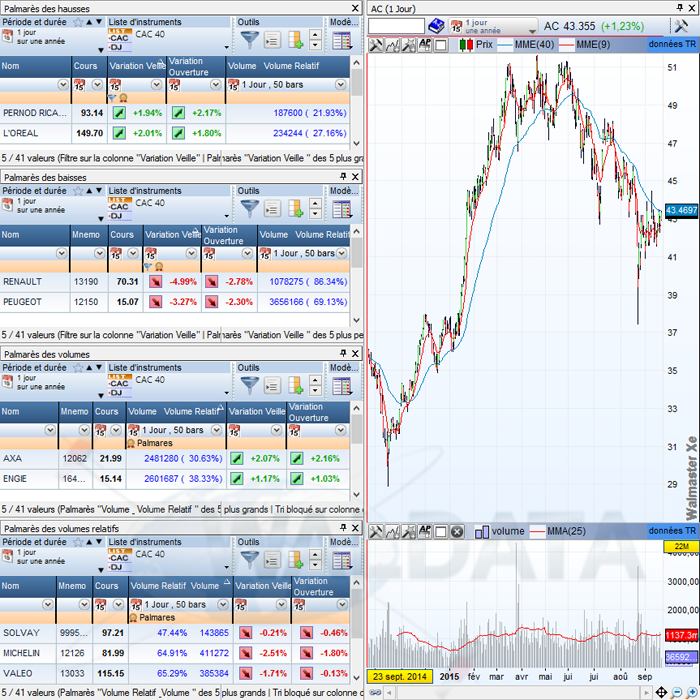Open Mnemo column dropdown in Palmarès des baisses
Screen dimensions: 700x700
pyautogui.click(x=100, y=254)
